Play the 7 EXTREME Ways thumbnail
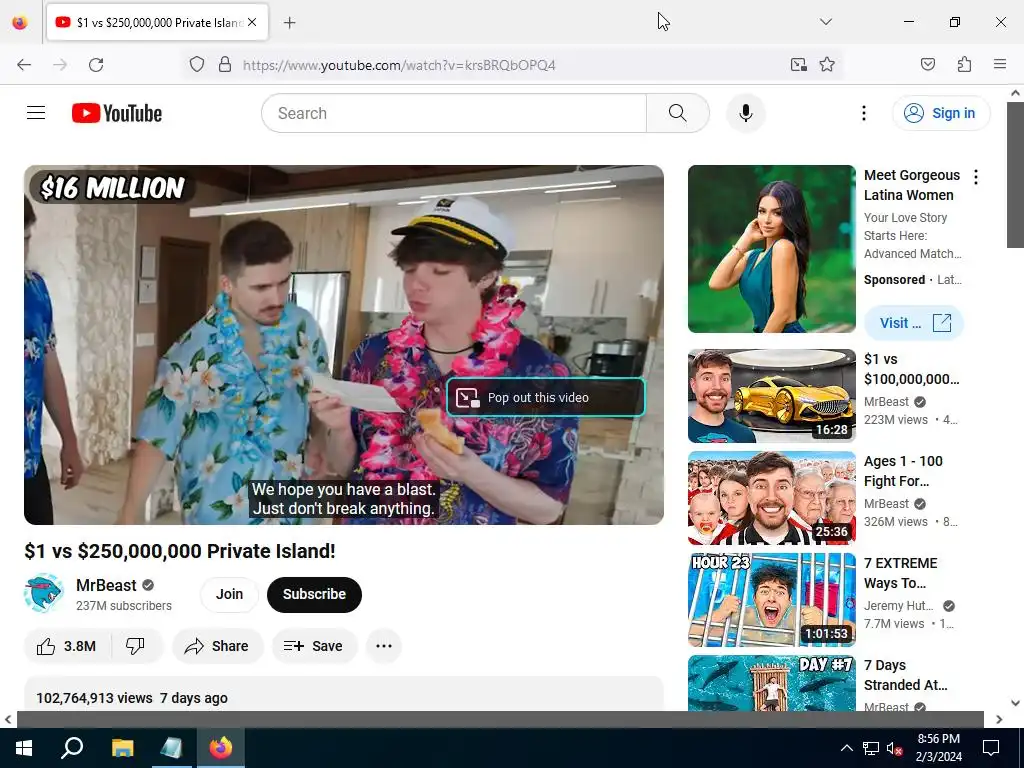Viewport: 1024px width, 768px height. [771, 600]
